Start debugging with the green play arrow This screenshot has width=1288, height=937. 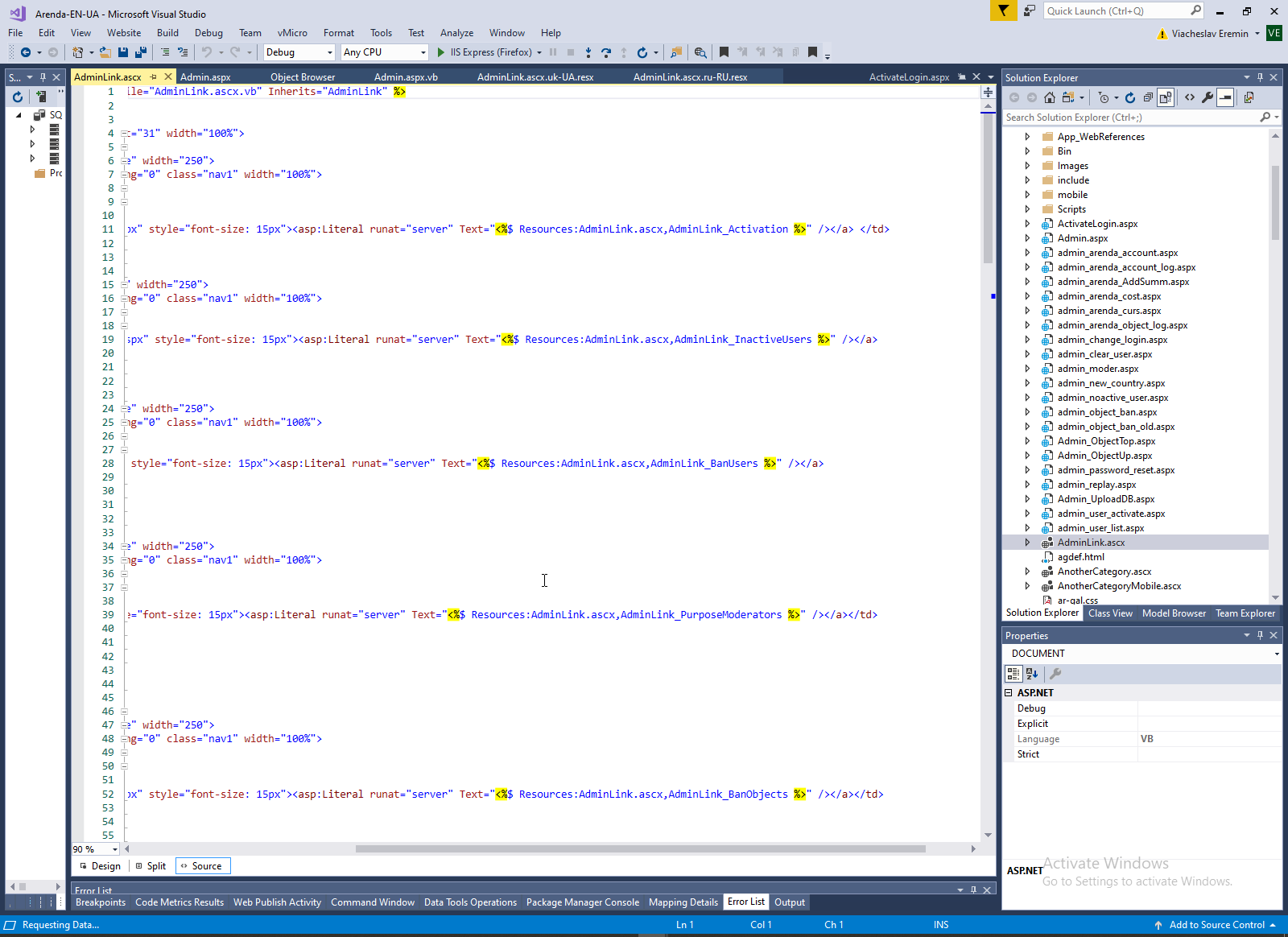pyautogui.click(x=440, y=52)
